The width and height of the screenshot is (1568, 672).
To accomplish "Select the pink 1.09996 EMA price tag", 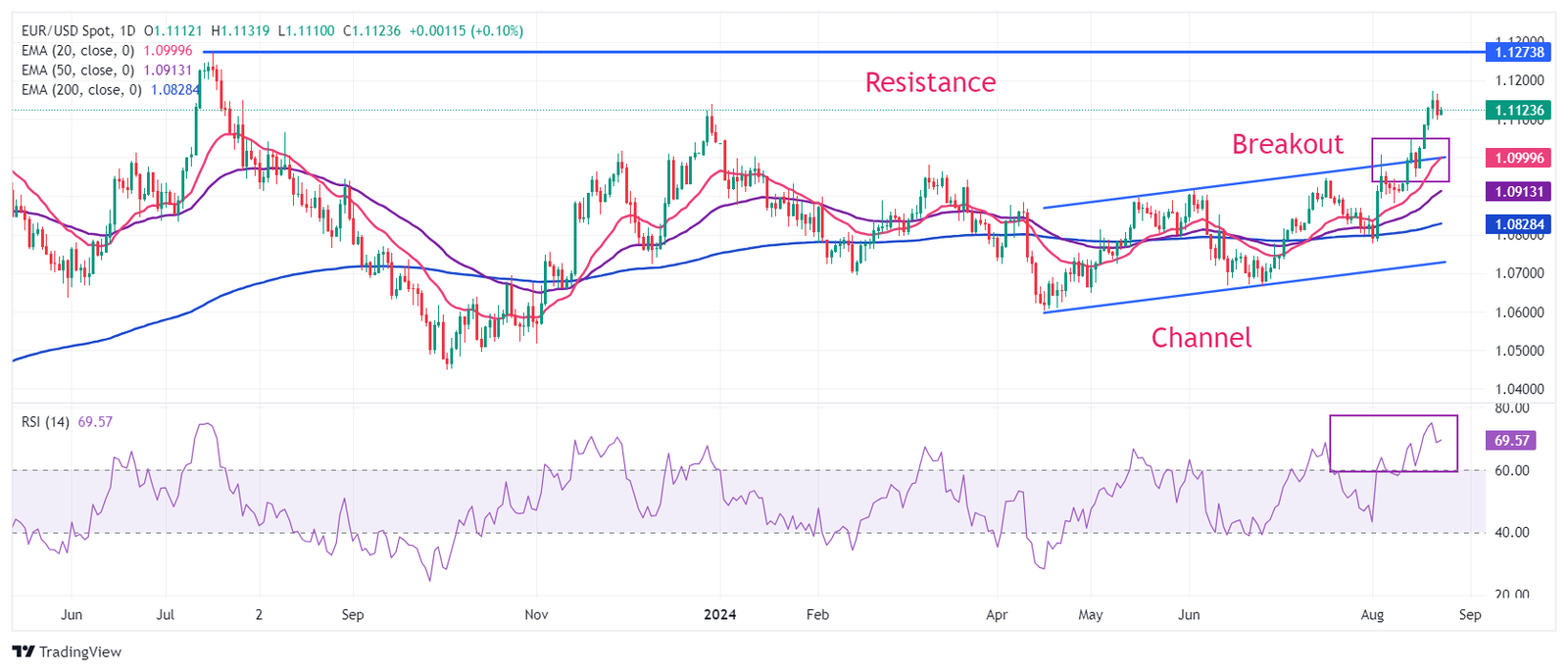I will (1515, 158).
